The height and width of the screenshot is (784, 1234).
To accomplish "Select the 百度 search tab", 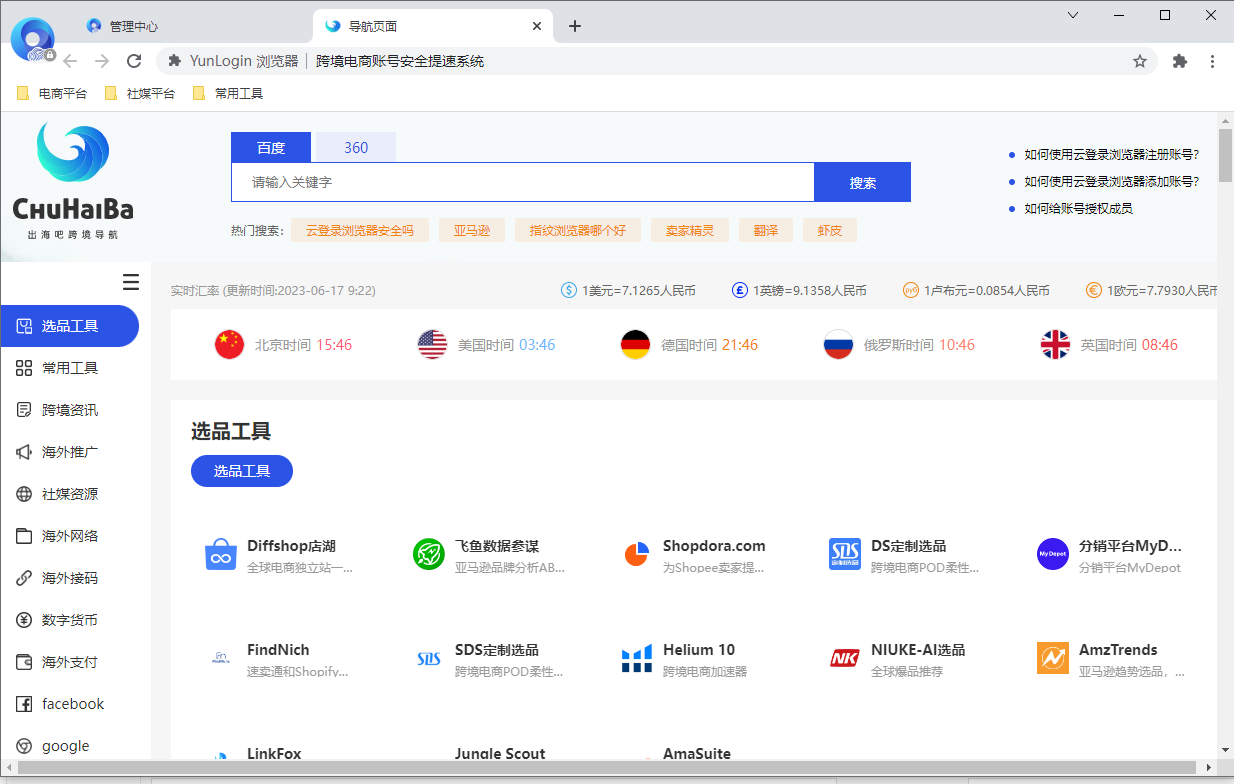I will [270, 146].
